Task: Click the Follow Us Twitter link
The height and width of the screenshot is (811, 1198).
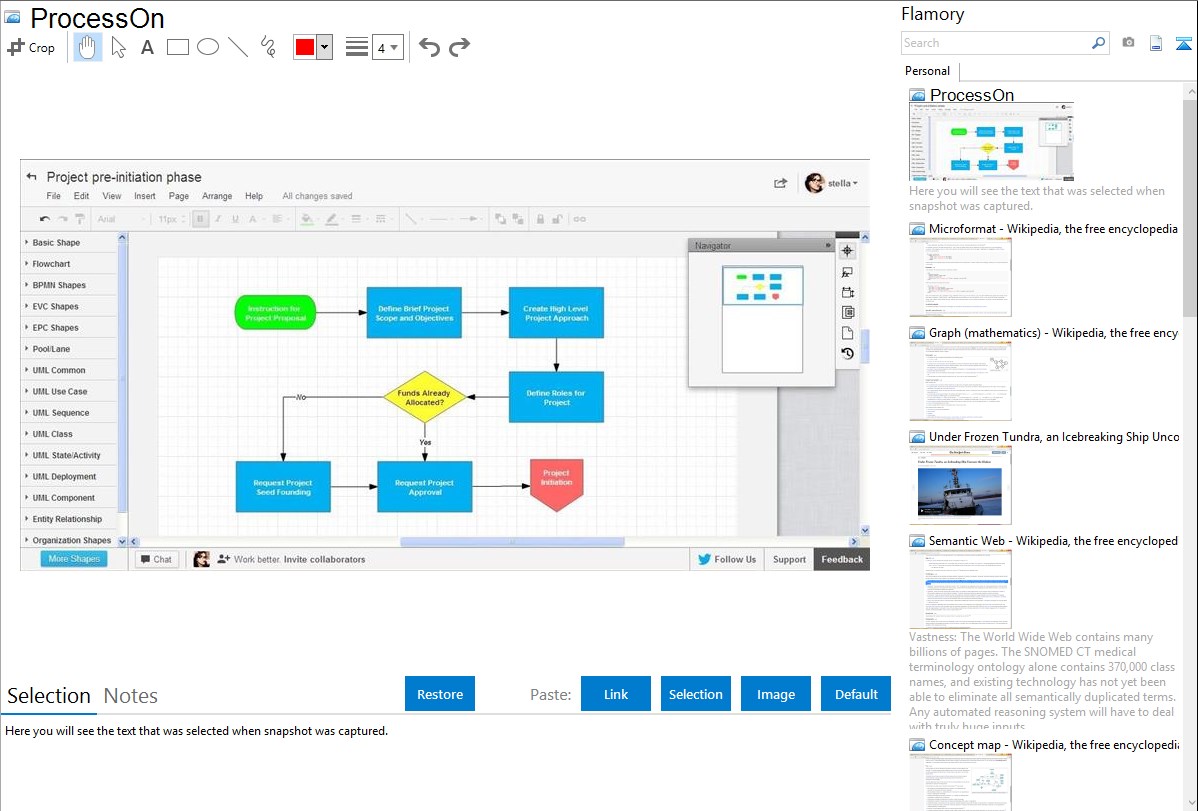Action: tap(727, 560)
